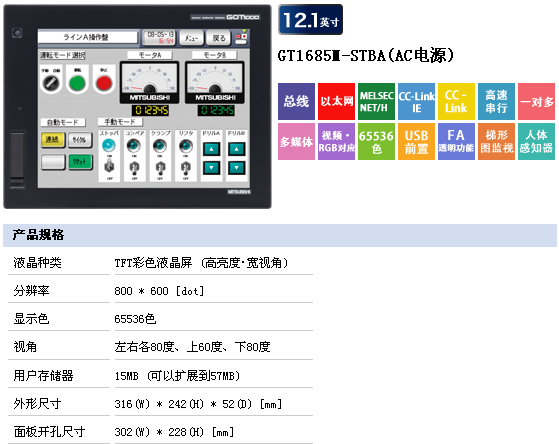Open the CC-Link IE badge
This screenshot has height=444, width=559.
416,101
